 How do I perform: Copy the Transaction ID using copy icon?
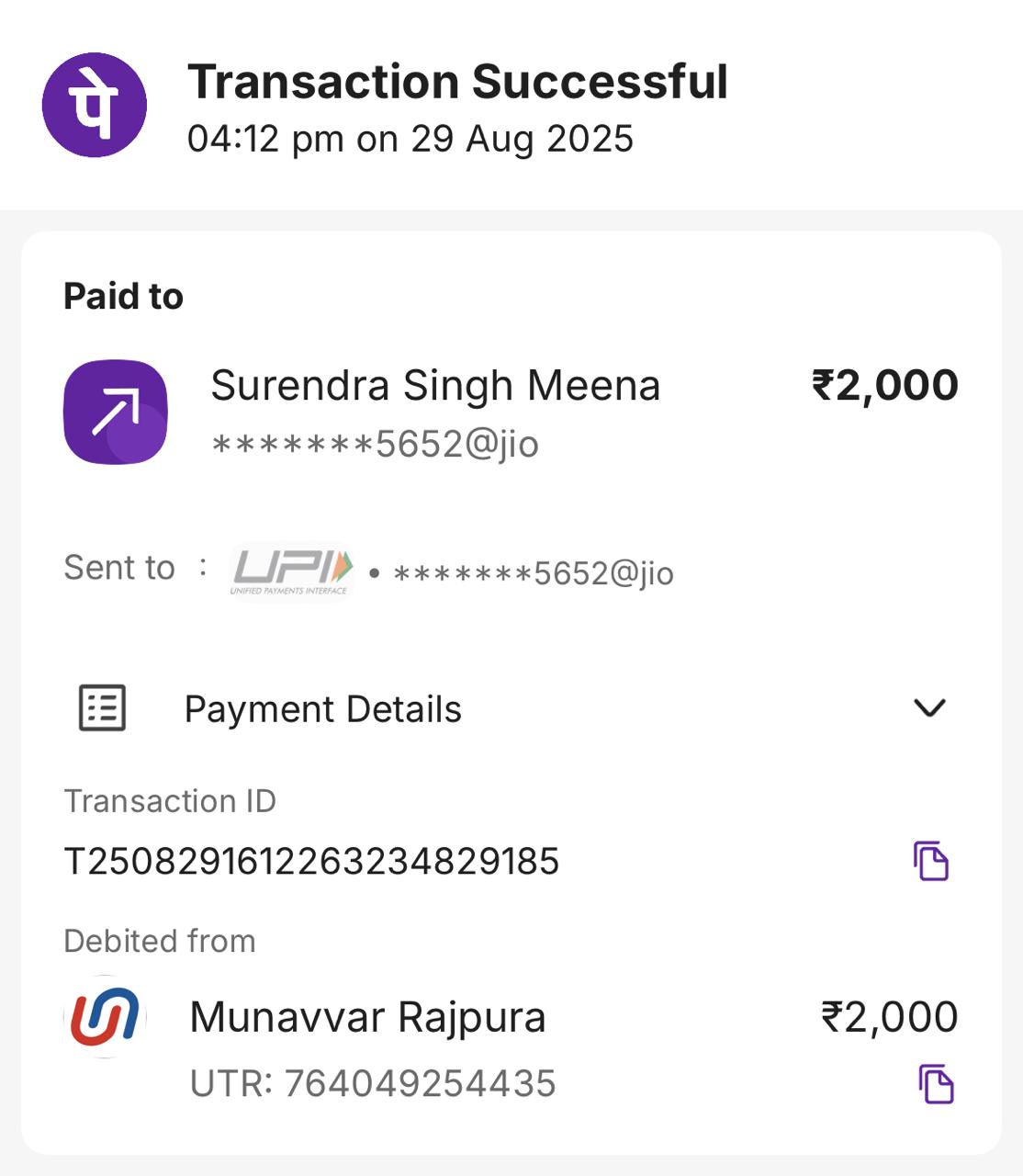click(x=930, y=861)
